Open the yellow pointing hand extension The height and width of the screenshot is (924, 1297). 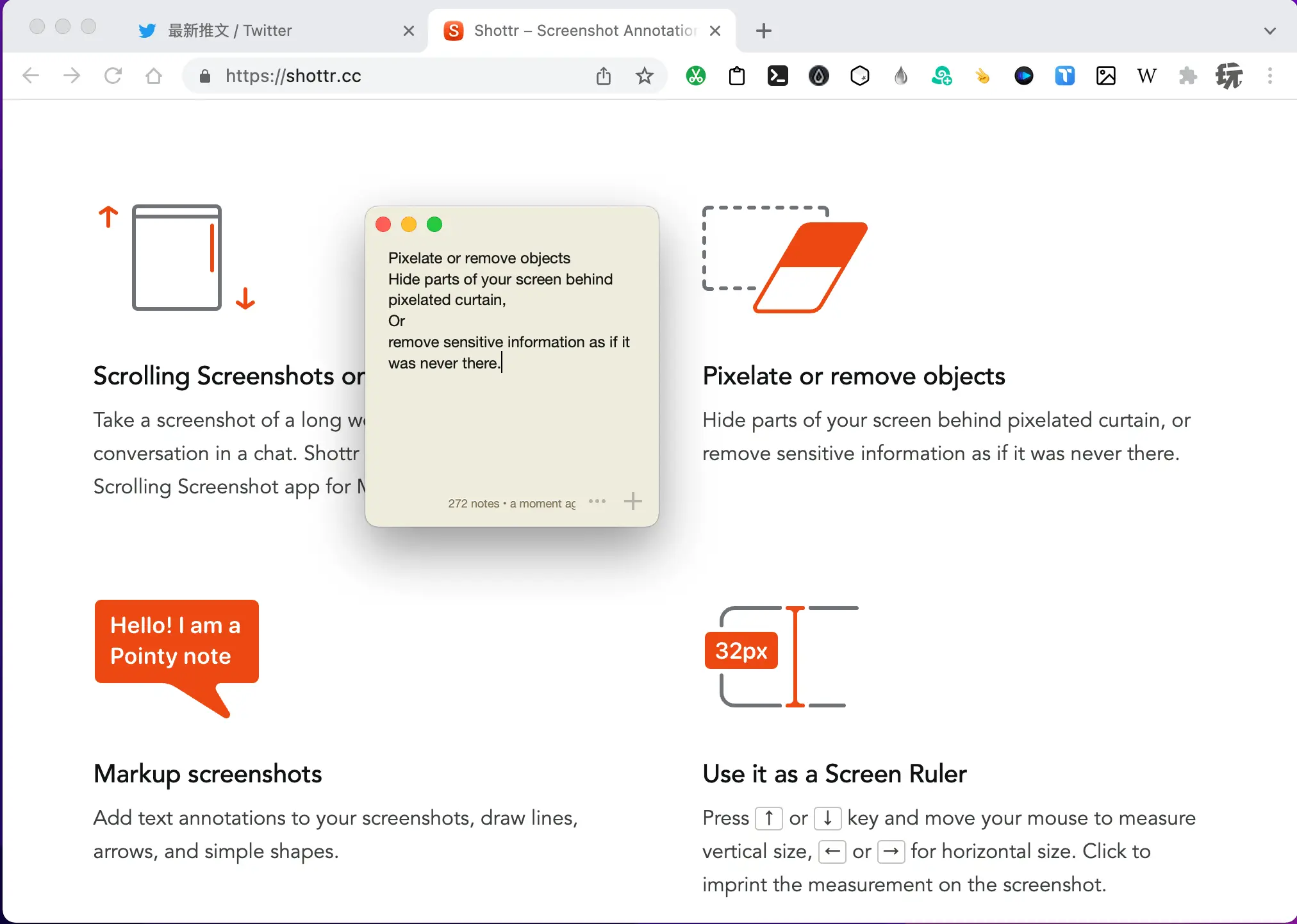pos(983,76)
